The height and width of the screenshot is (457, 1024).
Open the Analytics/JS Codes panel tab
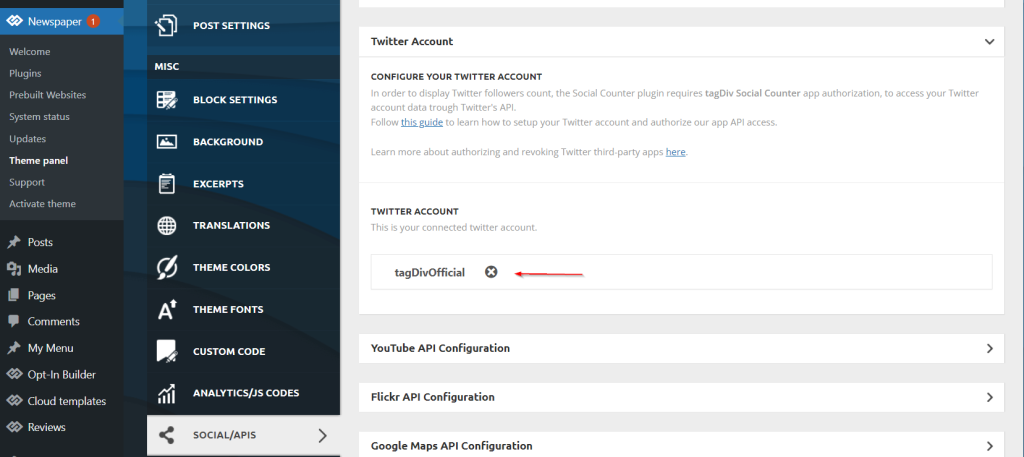tap(244, 393)
